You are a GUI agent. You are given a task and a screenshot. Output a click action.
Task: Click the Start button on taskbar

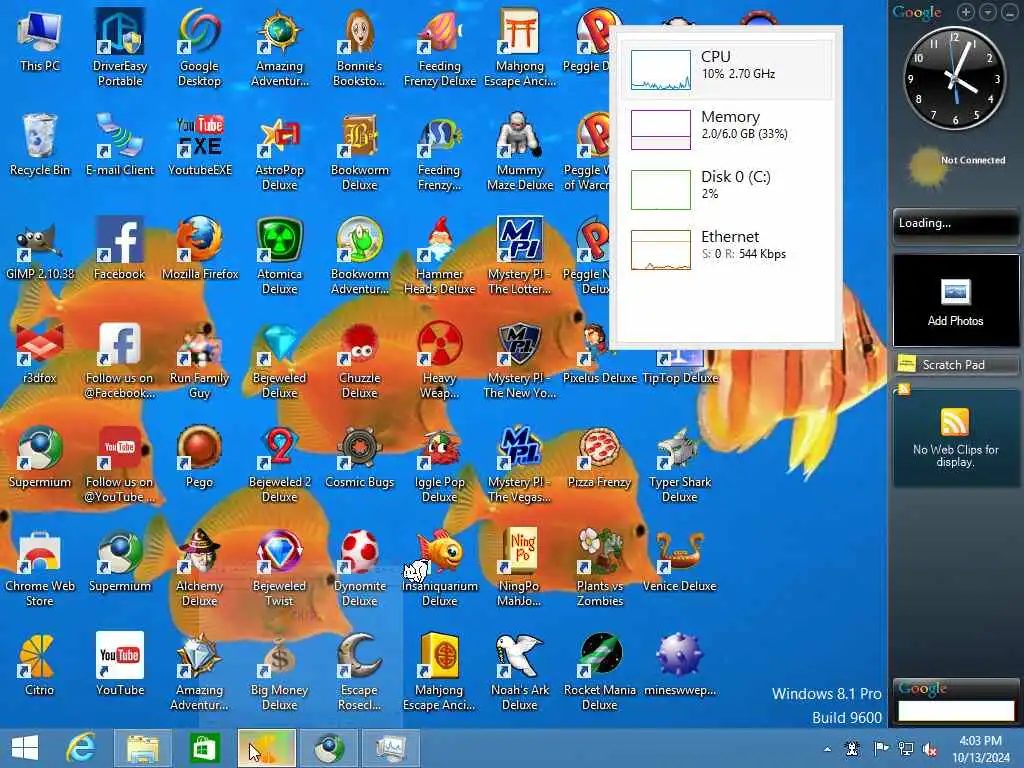25,748
